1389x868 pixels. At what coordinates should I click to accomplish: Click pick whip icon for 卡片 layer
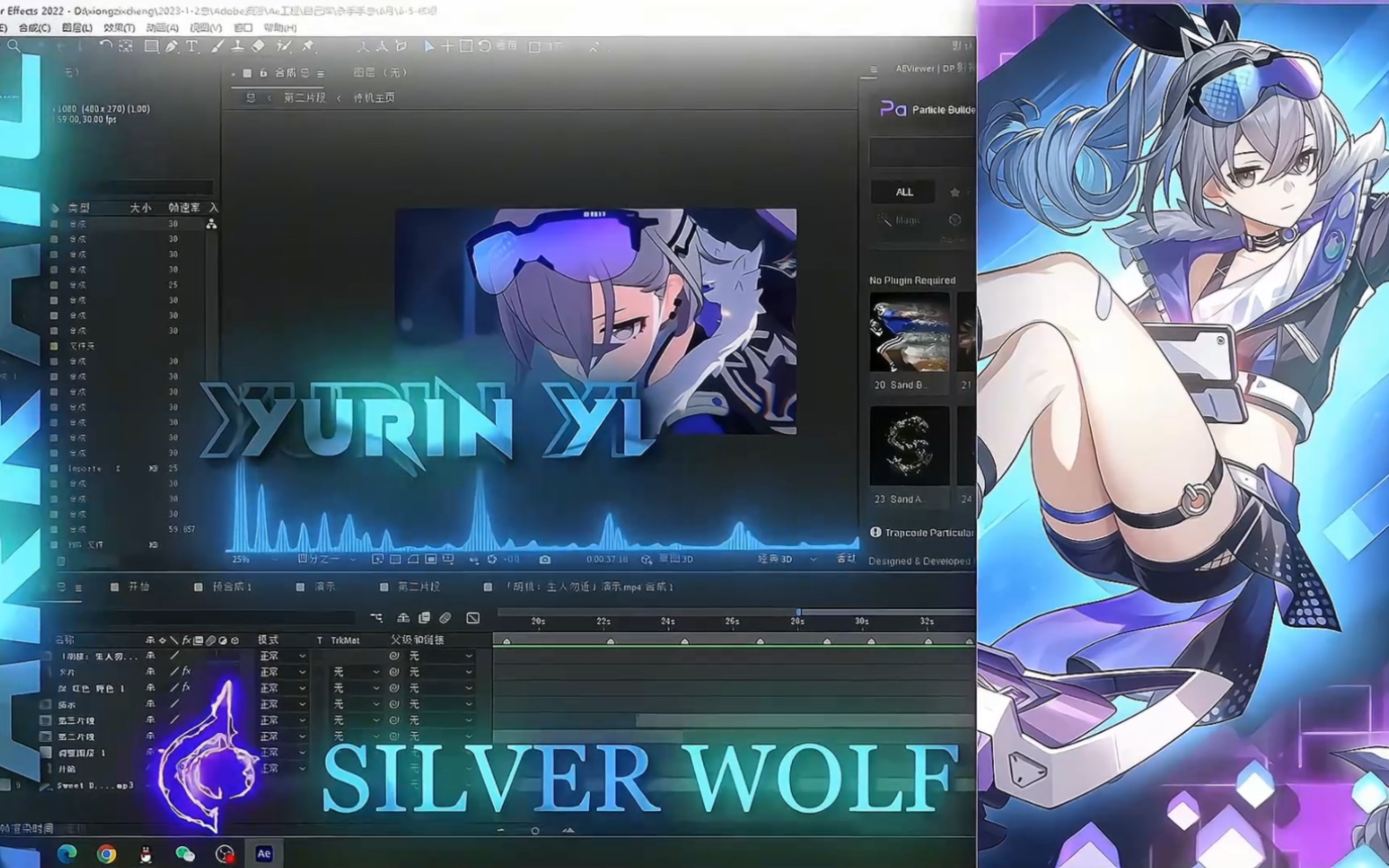pos(394,672)
